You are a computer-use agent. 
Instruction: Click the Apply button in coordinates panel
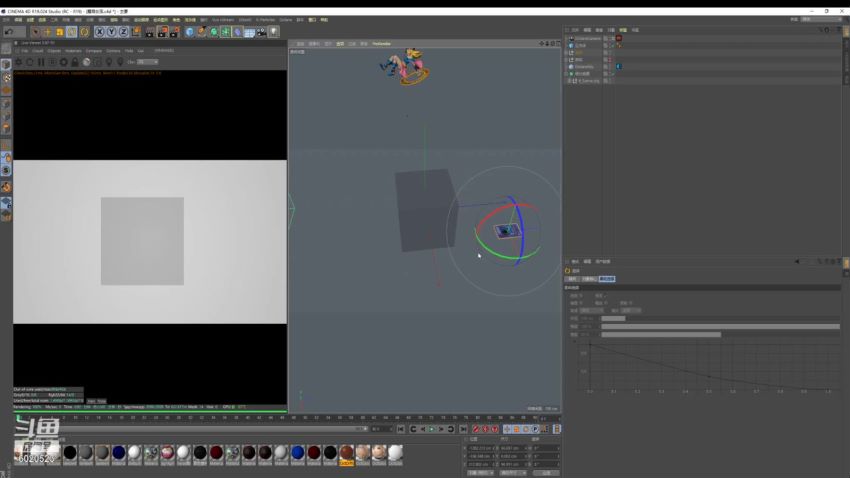pos(546,473)
